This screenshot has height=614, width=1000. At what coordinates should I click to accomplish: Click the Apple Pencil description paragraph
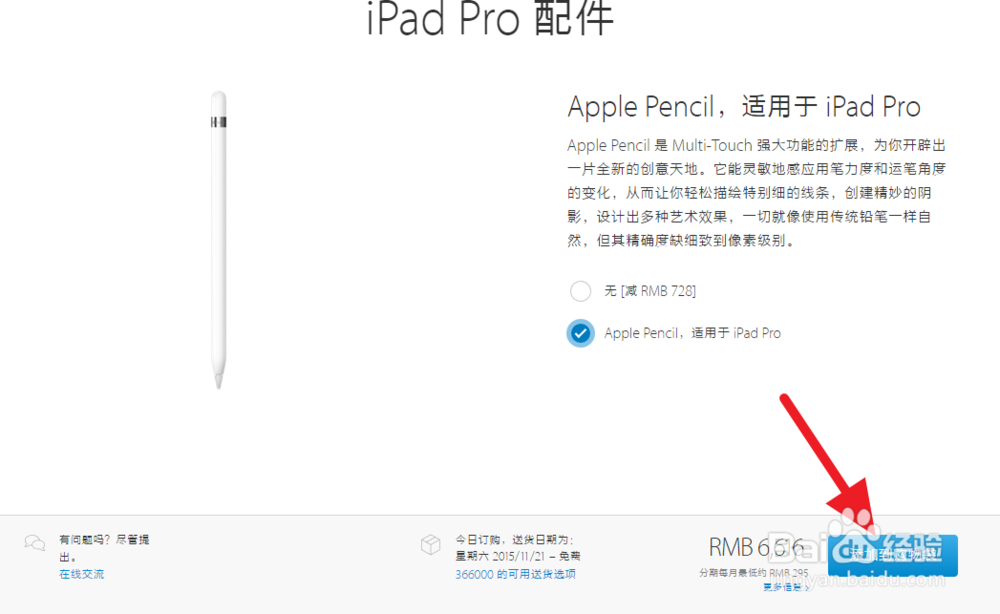756,193
